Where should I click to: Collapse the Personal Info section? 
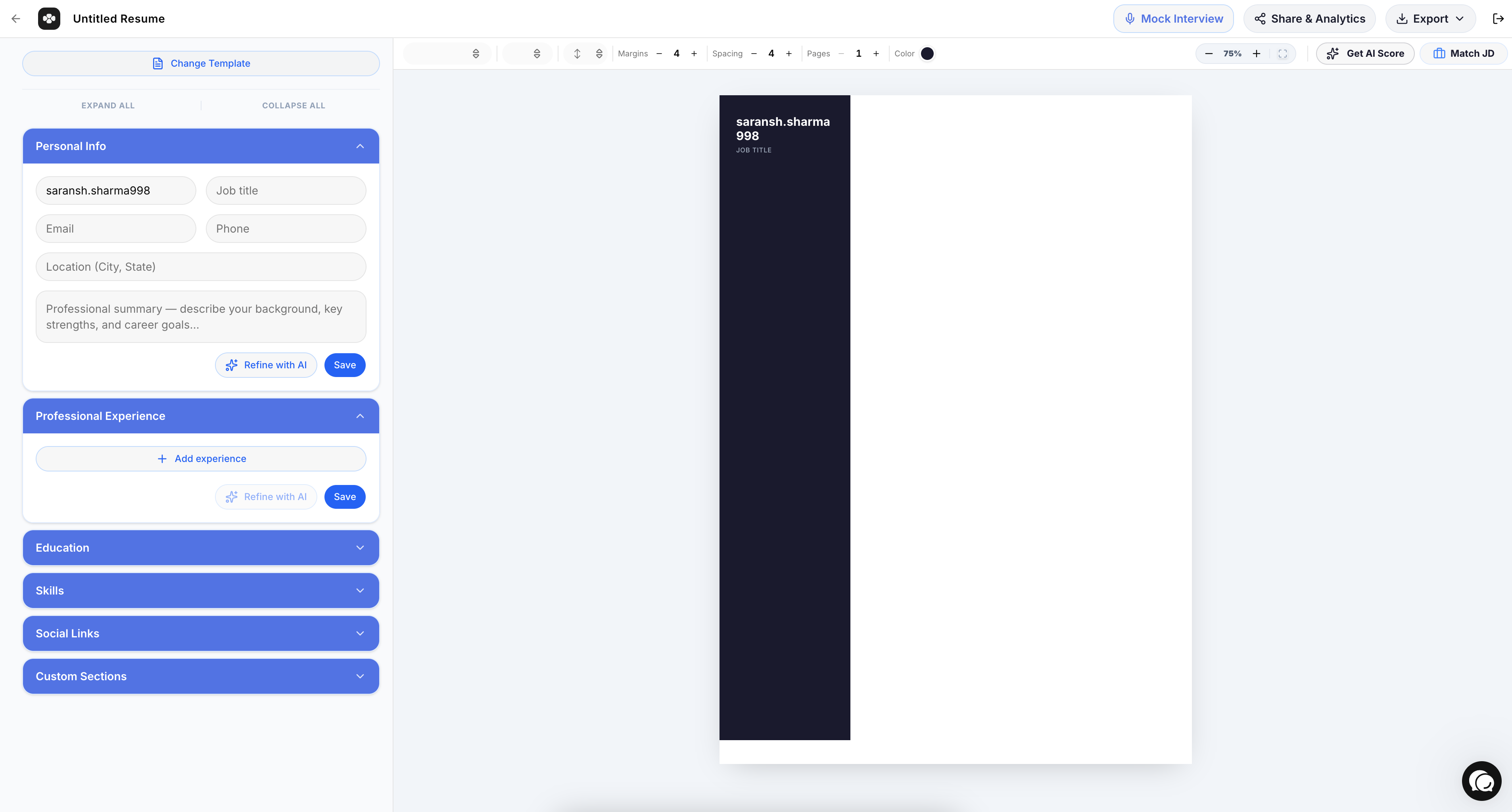pos(360,146)
